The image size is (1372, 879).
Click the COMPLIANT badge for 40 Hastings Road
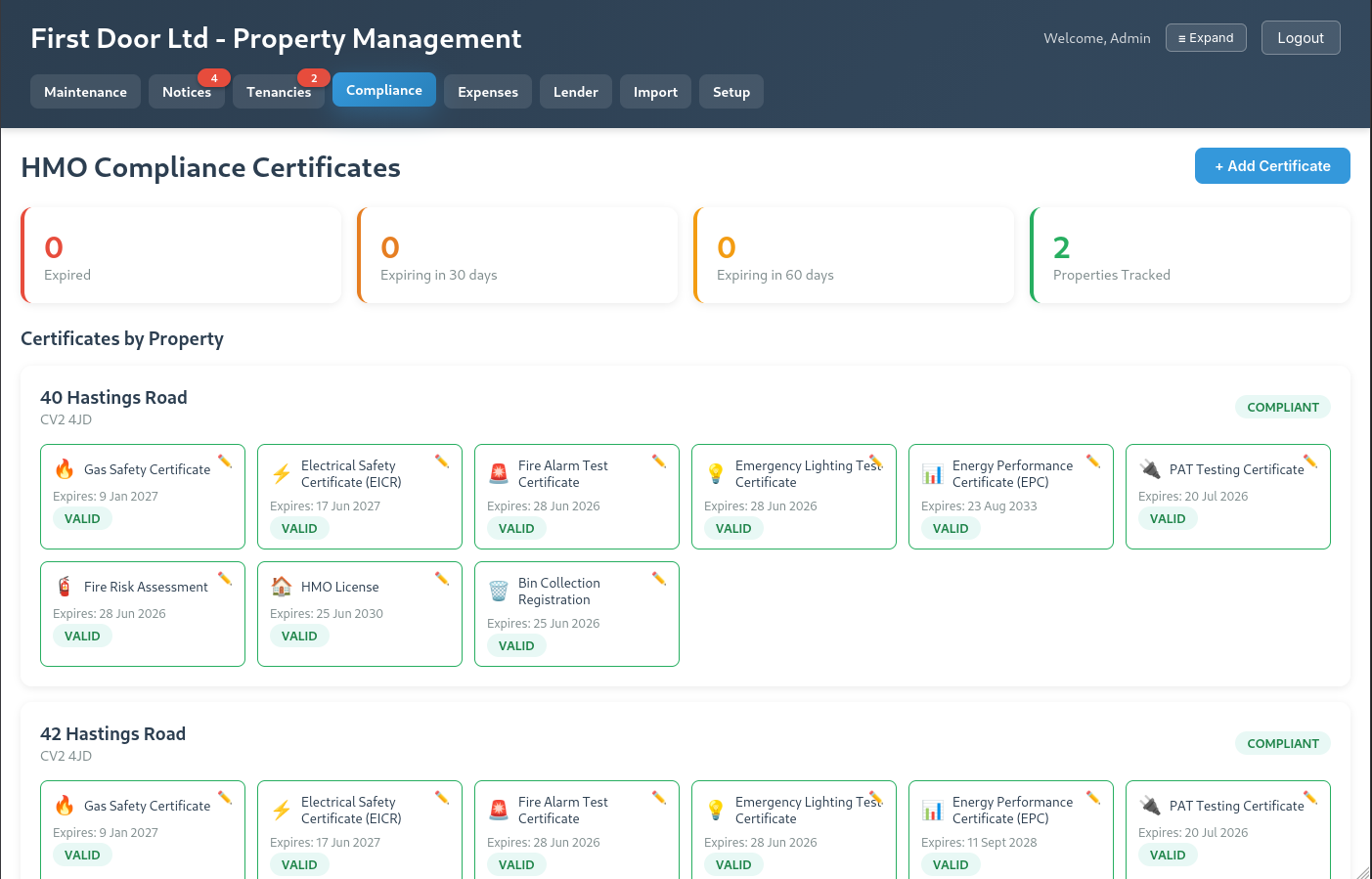[x=1282, y=407]
